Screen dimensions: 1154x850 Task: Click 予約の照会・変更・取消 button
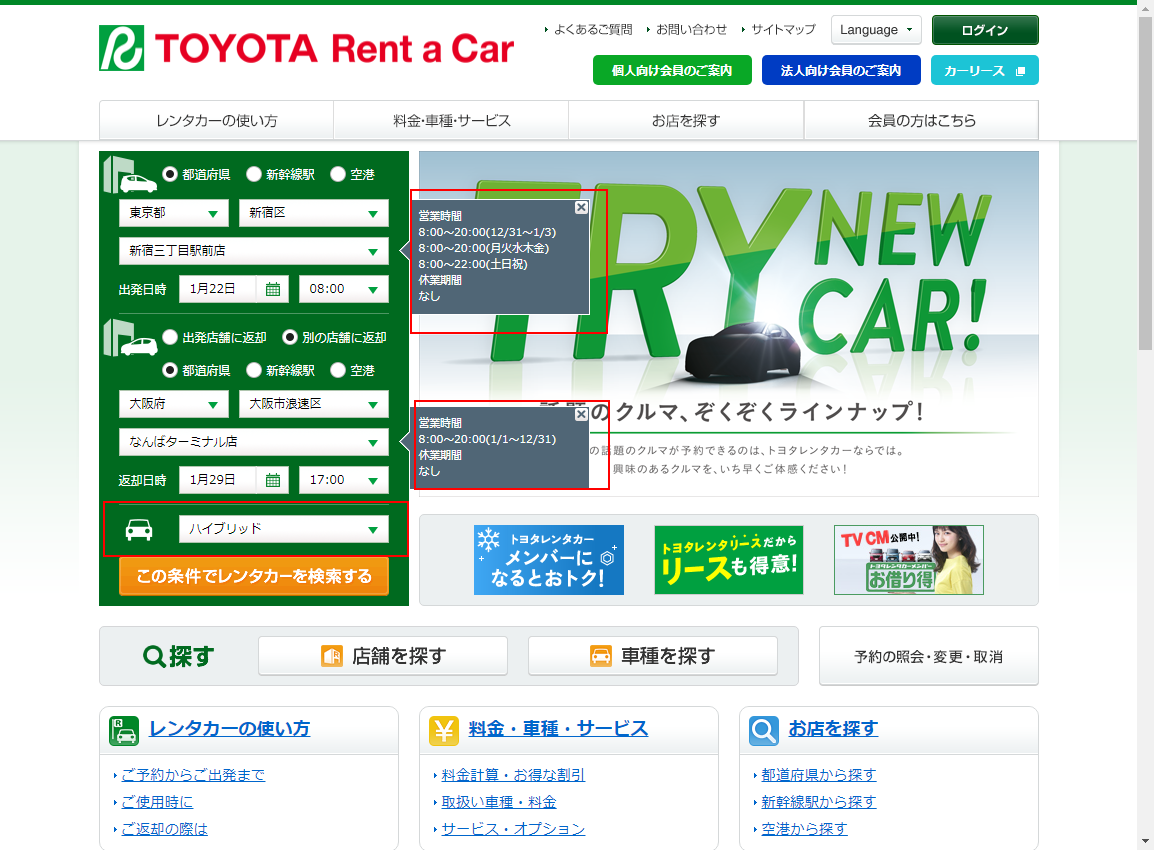point(928,656)
